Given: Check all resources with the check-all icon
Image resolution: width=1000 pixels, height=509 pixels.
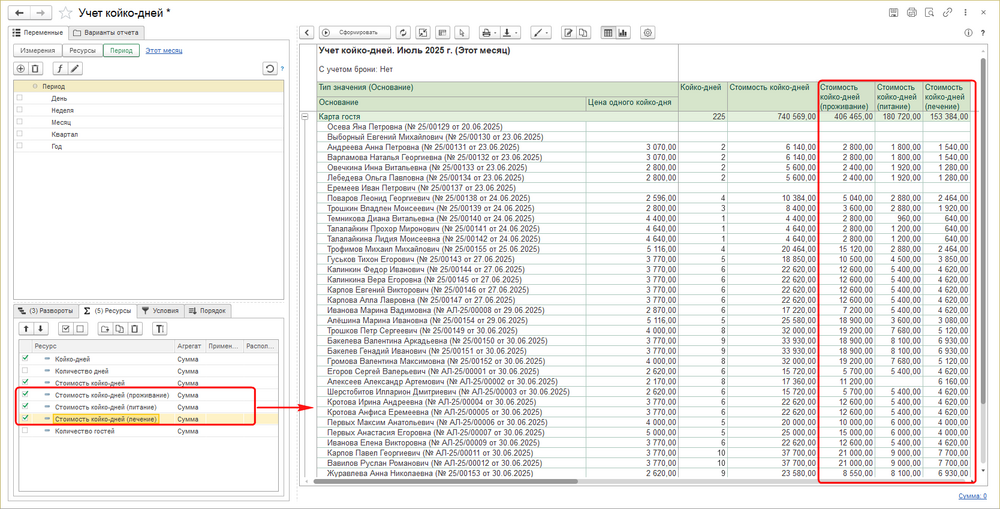Looking at the screenshot, I should [67, 328].
